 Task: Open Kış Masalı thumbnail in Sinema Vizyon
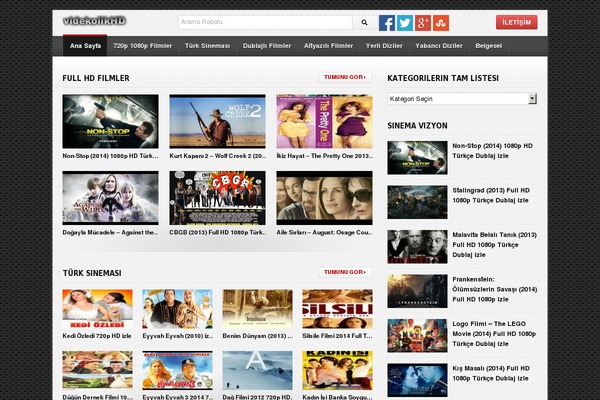coord(417,380)
